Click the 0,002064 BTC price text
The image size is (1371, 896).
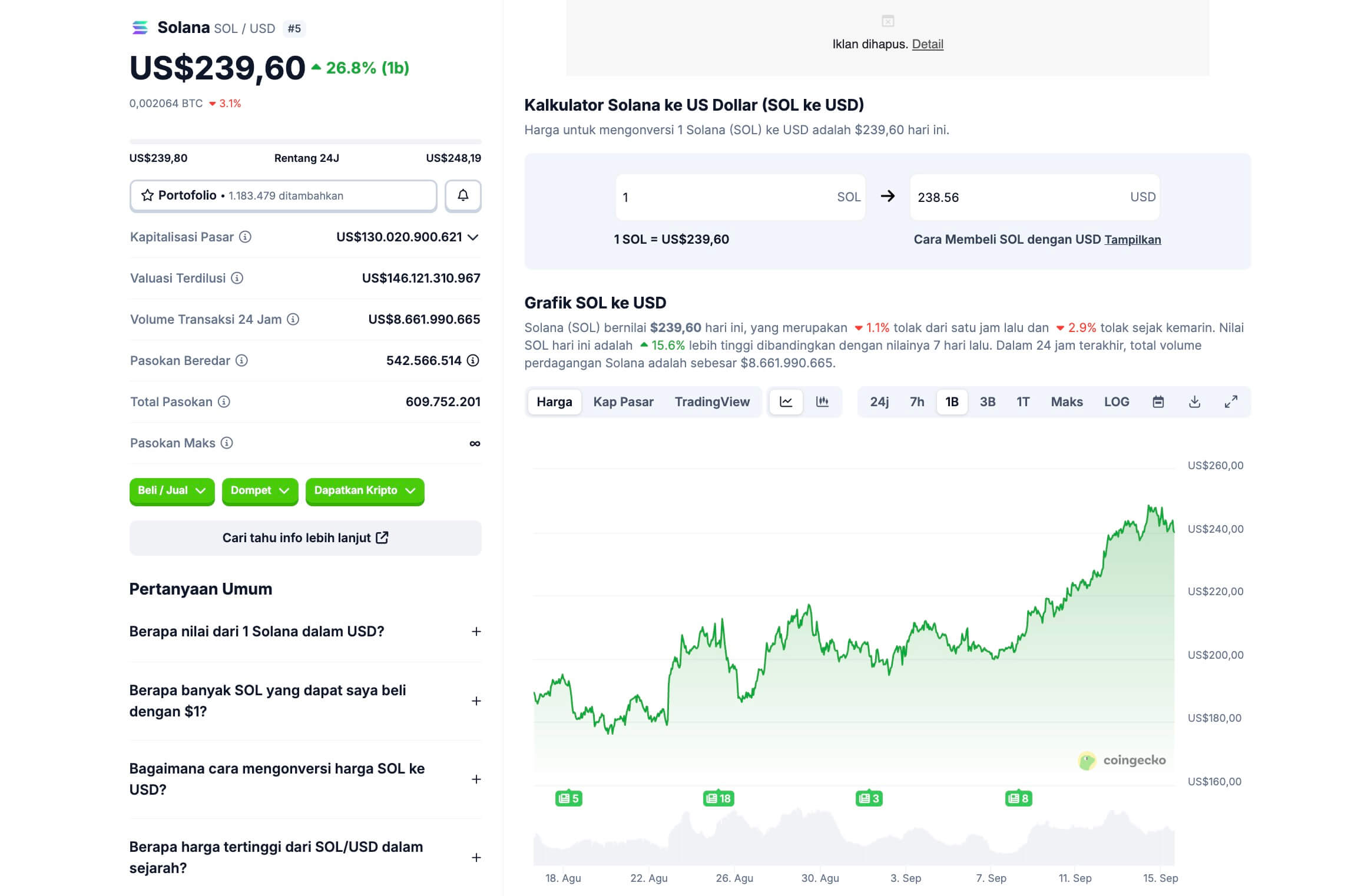click(x=166, y=103)
